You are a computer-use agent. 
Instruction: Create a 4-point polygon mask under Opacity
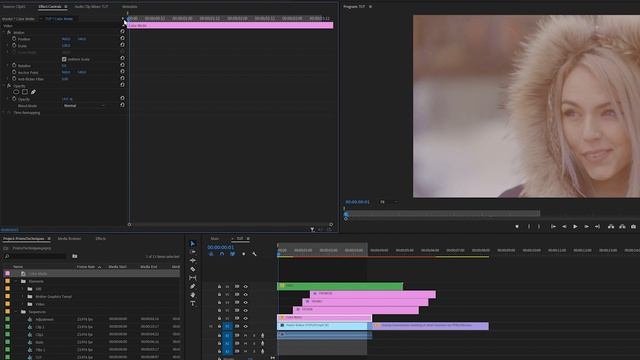(x=25, y=92)
